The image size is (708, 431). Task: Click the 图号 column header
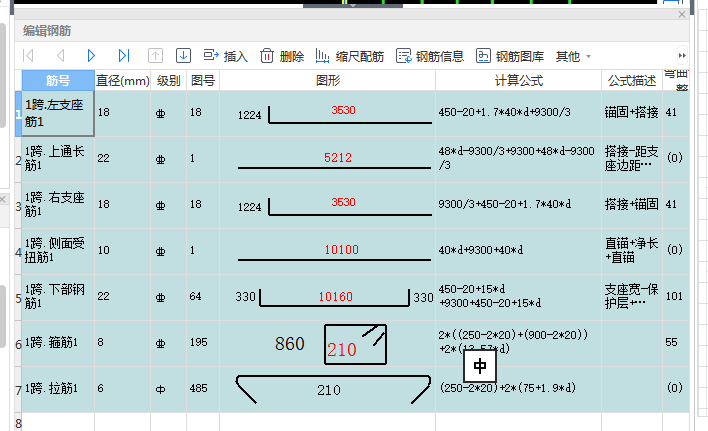point(203,81)
